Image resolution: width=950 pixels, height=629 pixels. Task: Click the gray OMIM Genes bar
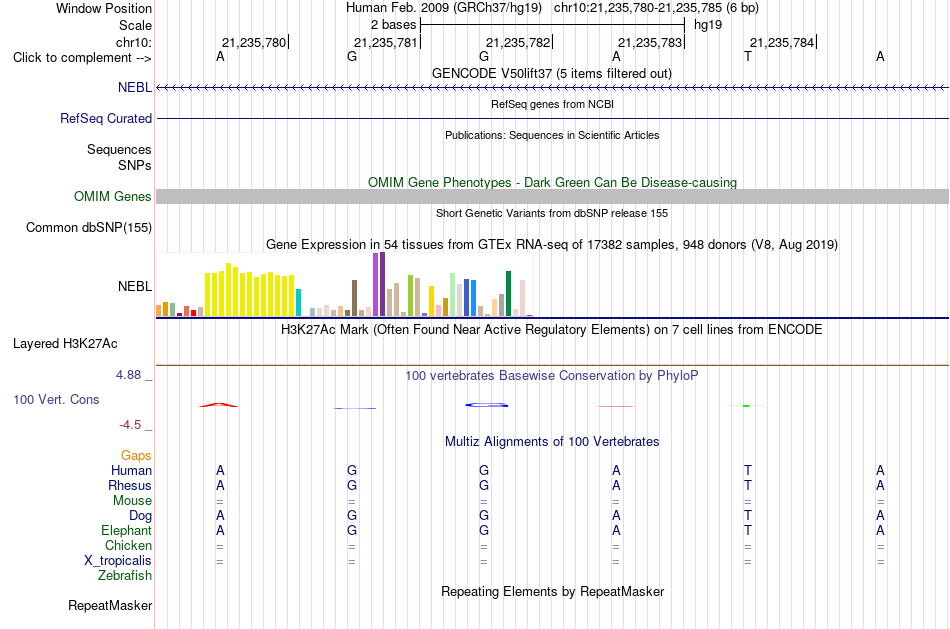click(552, 196)
